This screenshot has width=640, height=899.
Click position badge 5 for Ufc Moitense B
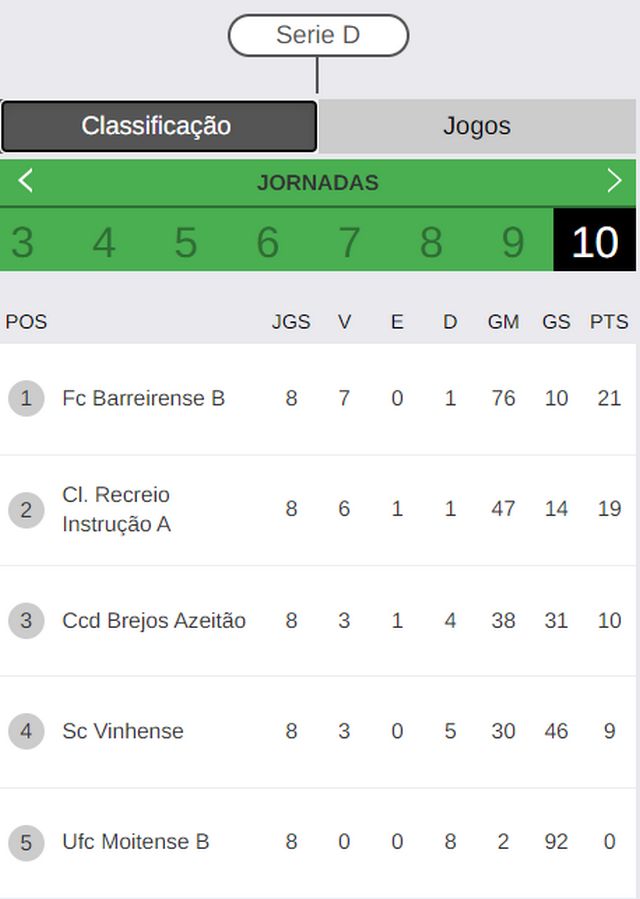click(x=26, y=843)
